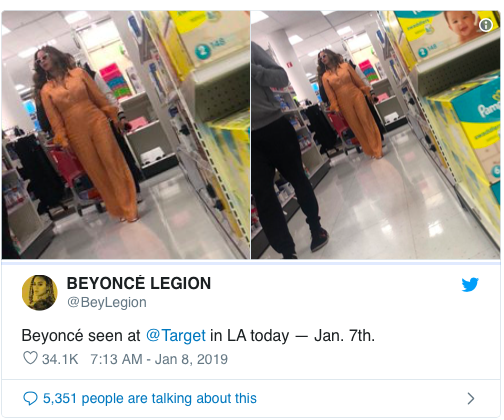Open the @BeyLegion handle link
Image resolution: width=504 pixels, height=420 pixels.
coord(107,302)
